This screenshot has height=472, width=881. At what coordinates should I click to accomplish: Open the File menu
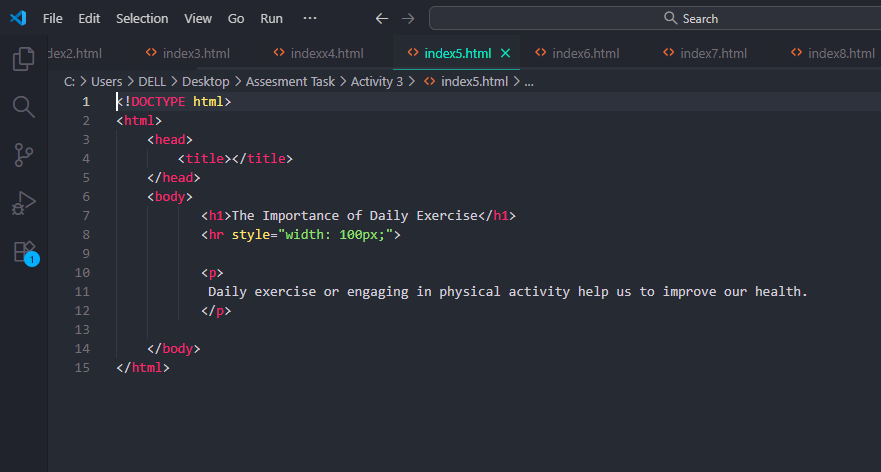tap(53, 18)
